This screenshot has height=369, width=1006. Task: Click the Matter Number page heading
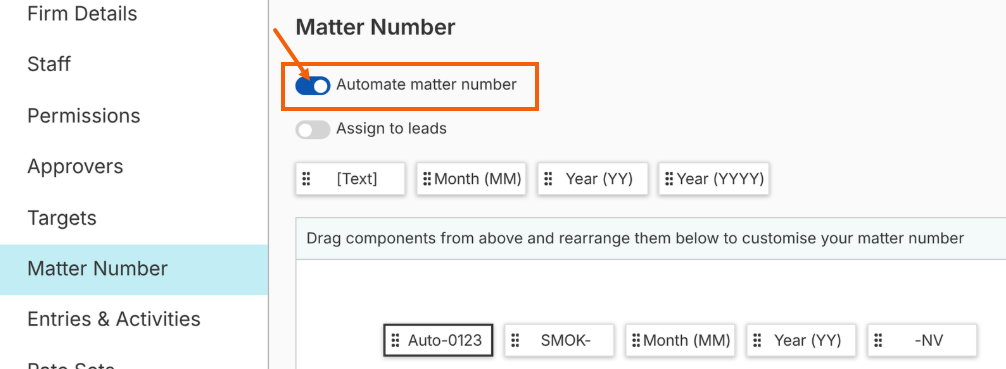point(375,28)
